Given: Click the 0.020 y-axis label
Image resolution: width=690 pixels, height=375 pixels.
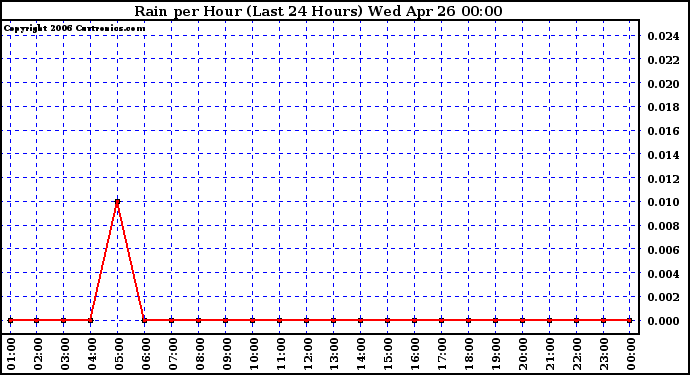Looking at the screenshot, I should click(663, 84).
